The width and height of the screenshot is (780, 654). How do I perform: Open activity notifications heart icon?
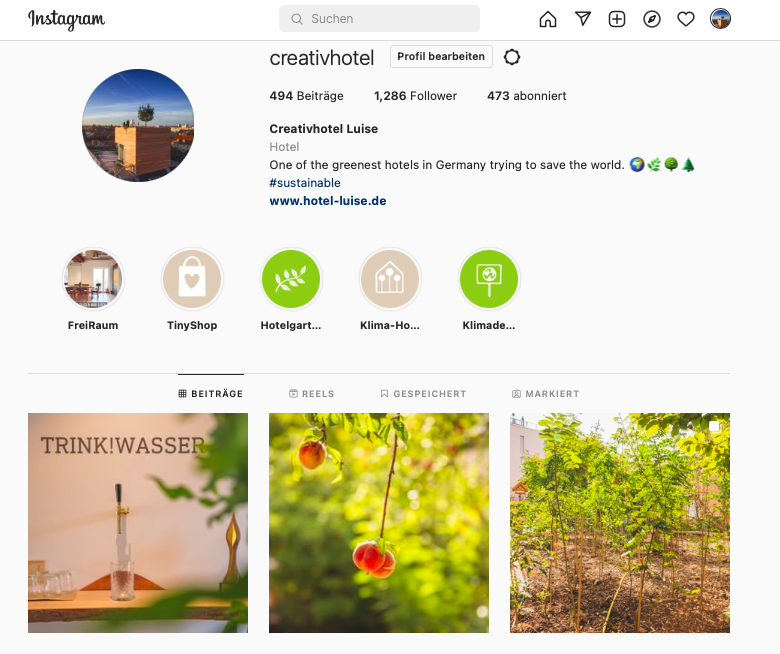click(x=686, y=19)
